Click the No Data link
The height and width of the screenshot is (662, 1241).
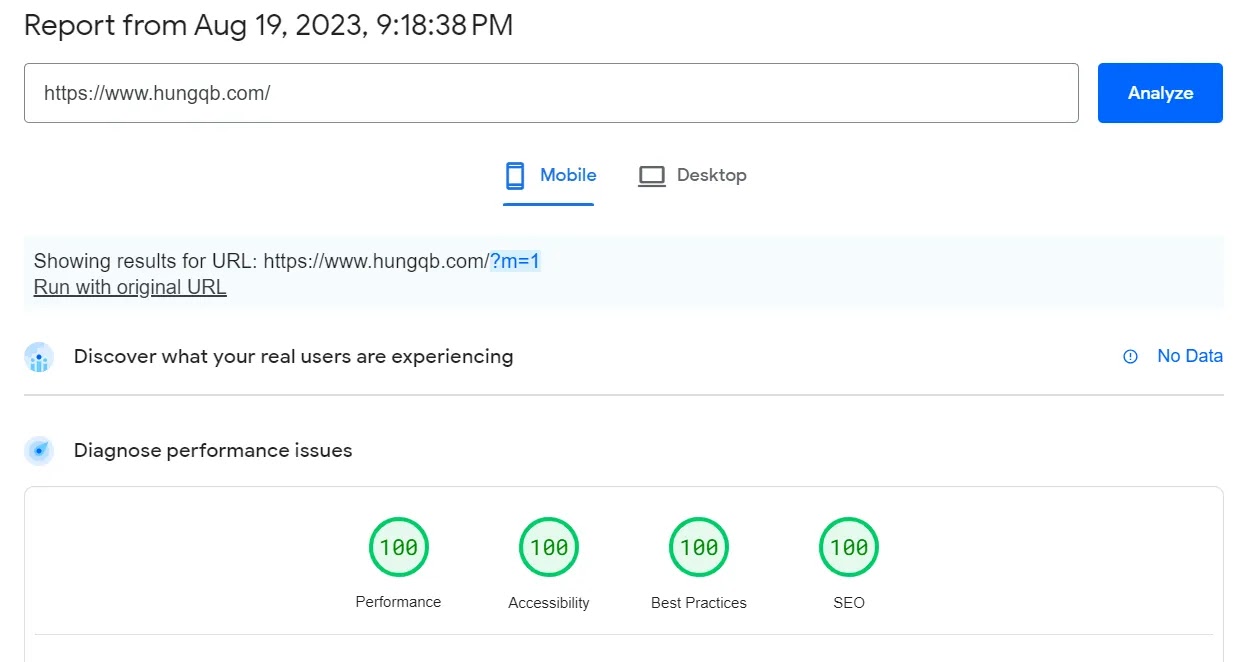1190,356
